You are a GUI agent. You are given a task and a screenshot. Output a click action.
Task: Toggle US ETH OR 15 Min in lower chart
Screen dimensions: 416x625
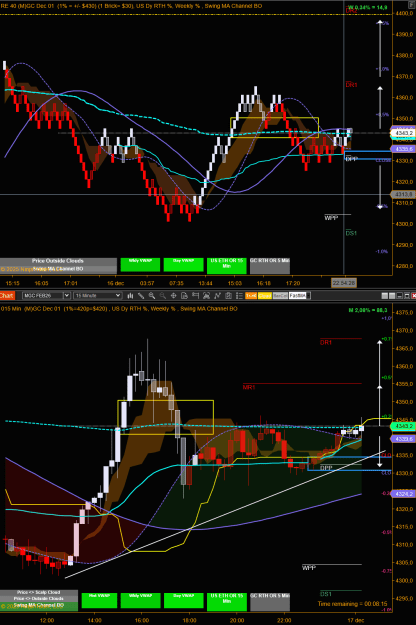(227, 601)
